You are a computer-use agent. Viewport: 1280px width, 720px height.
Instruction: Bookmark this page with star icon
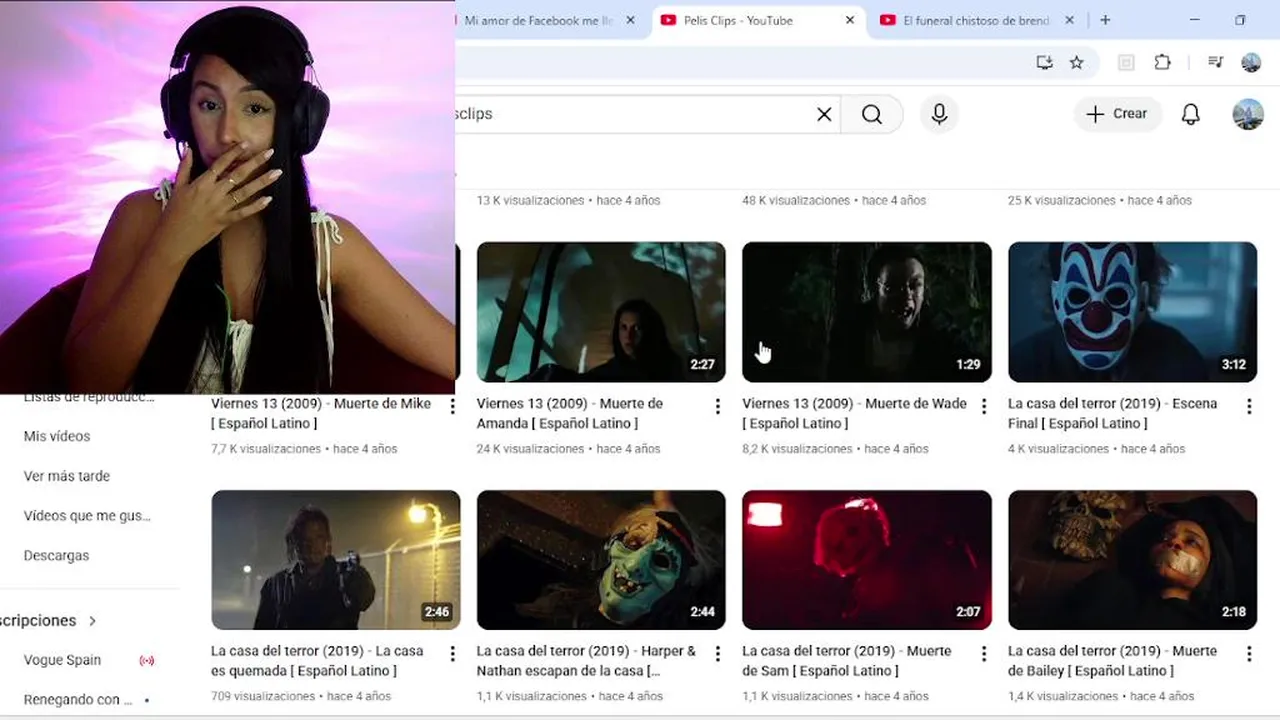click(1077, 62)
